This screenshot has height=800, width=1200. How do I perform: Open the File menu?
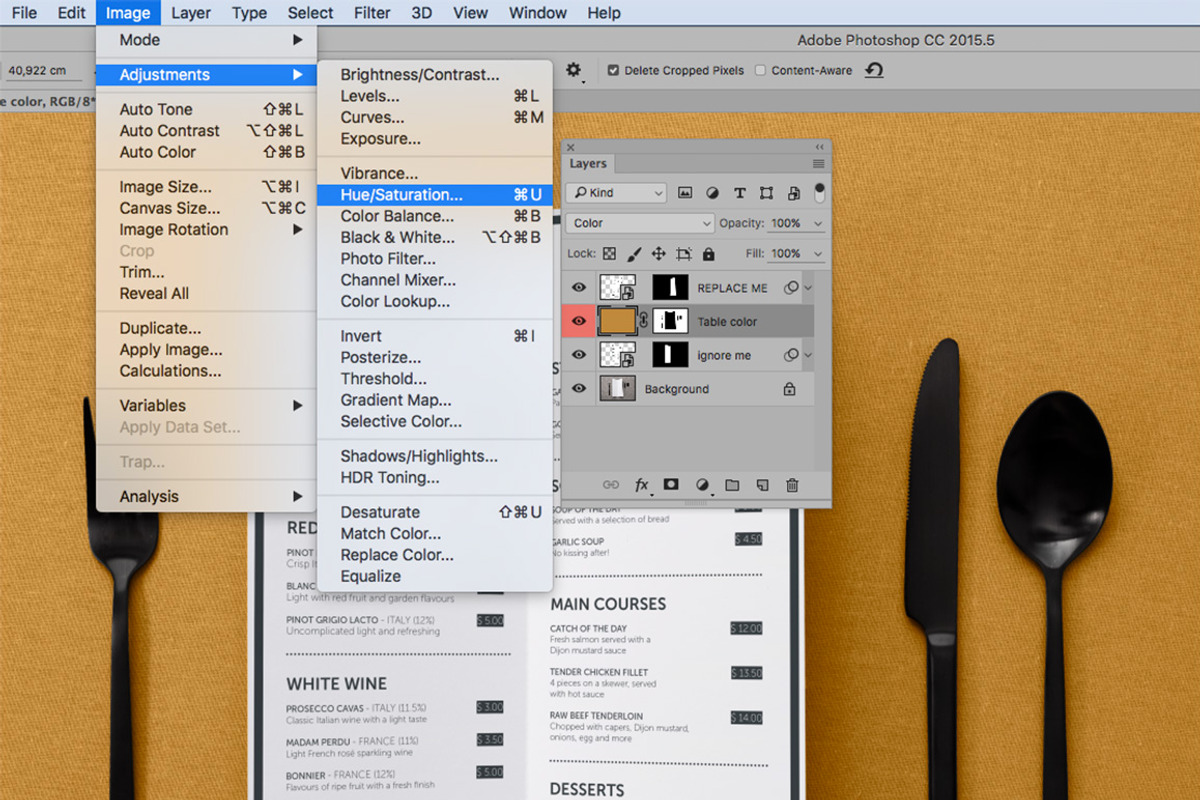point(24,13)
